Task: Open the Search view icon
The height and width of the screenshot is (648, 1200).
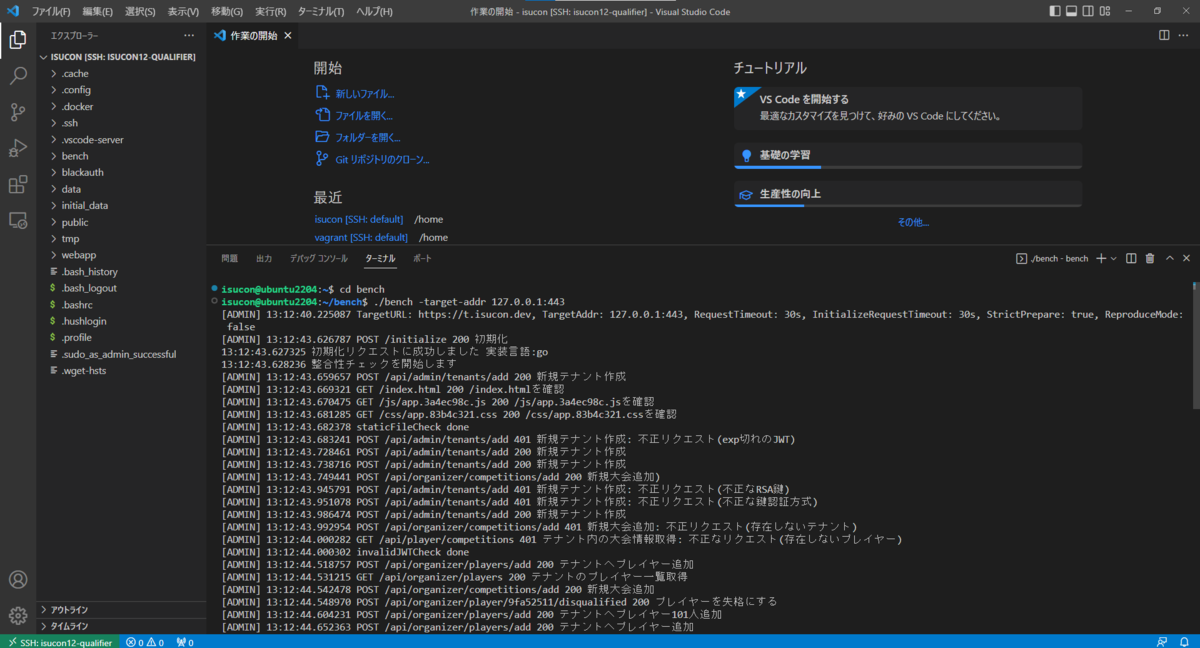Action: coord(18,76)
